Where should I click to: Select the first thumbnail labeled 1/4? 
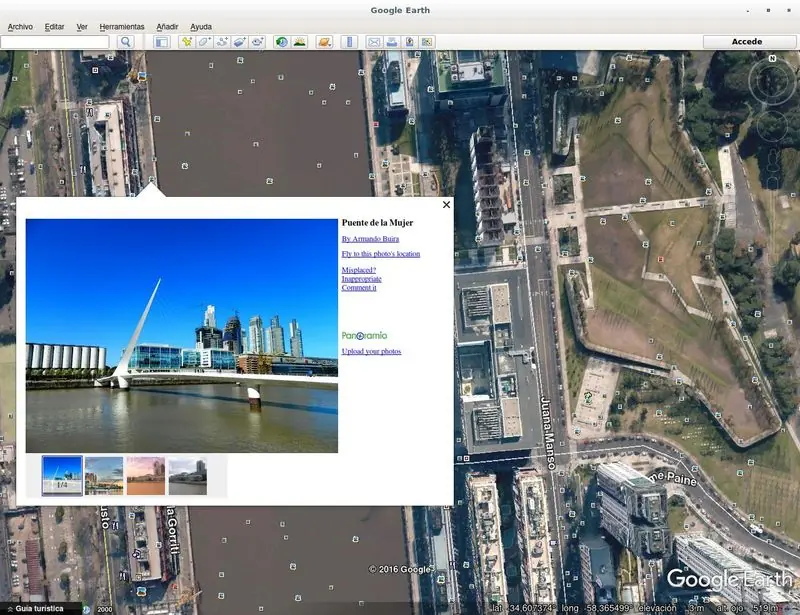pos(62,476)
